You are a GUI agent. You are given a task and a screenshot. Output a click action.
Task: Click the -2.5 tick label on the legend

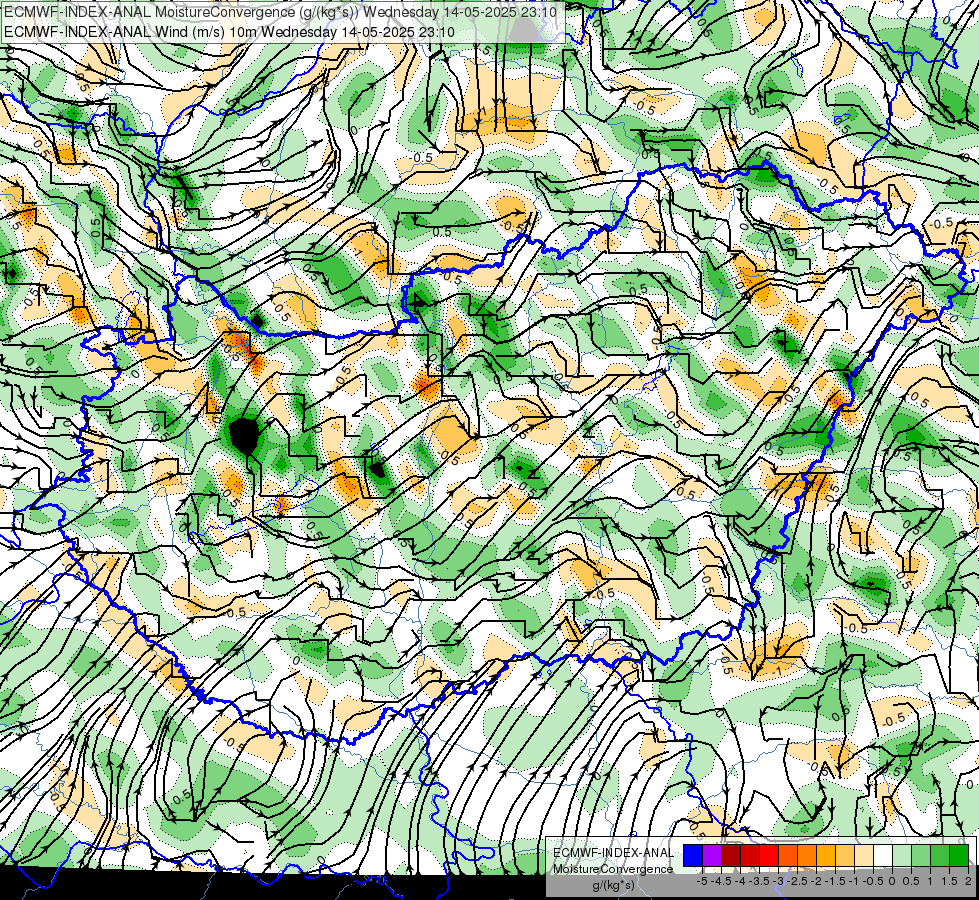coord(797,881)
